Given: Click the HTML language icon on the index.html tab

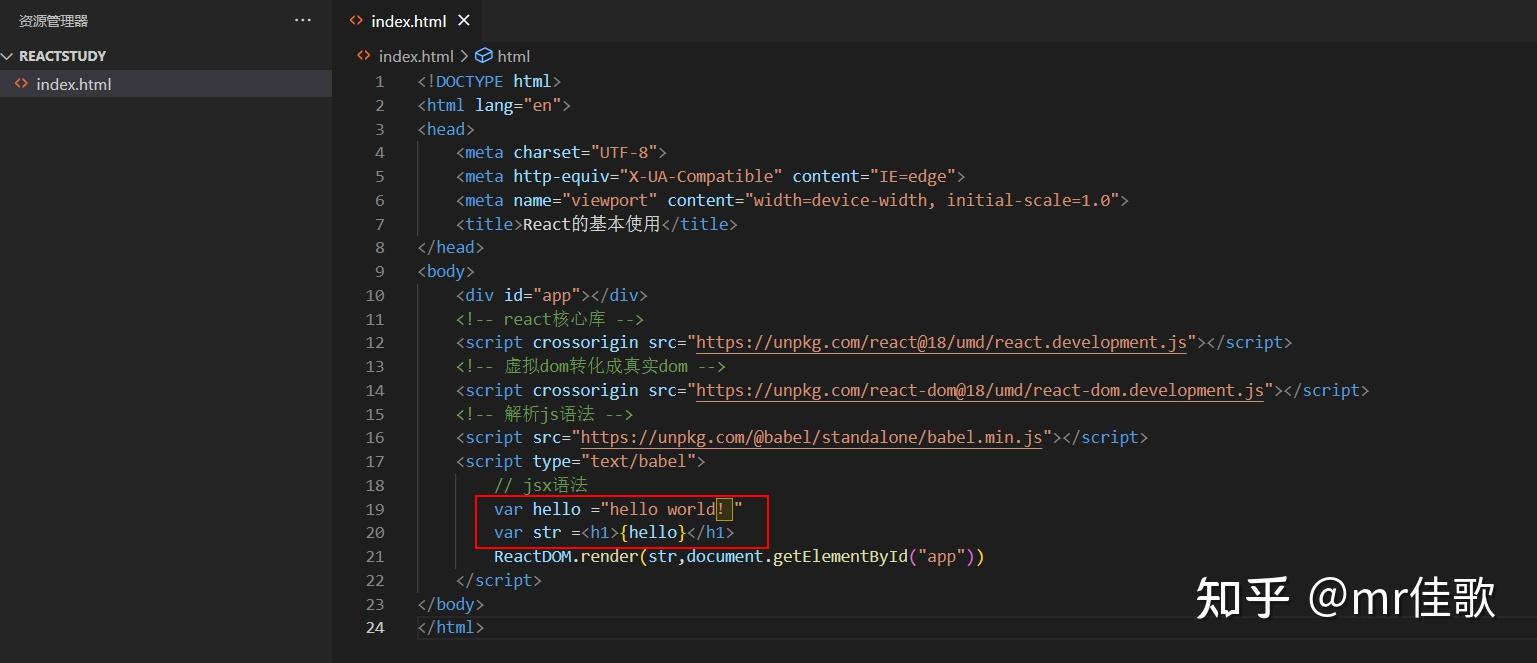Looking at the screenshot, I should coord(357,19).
